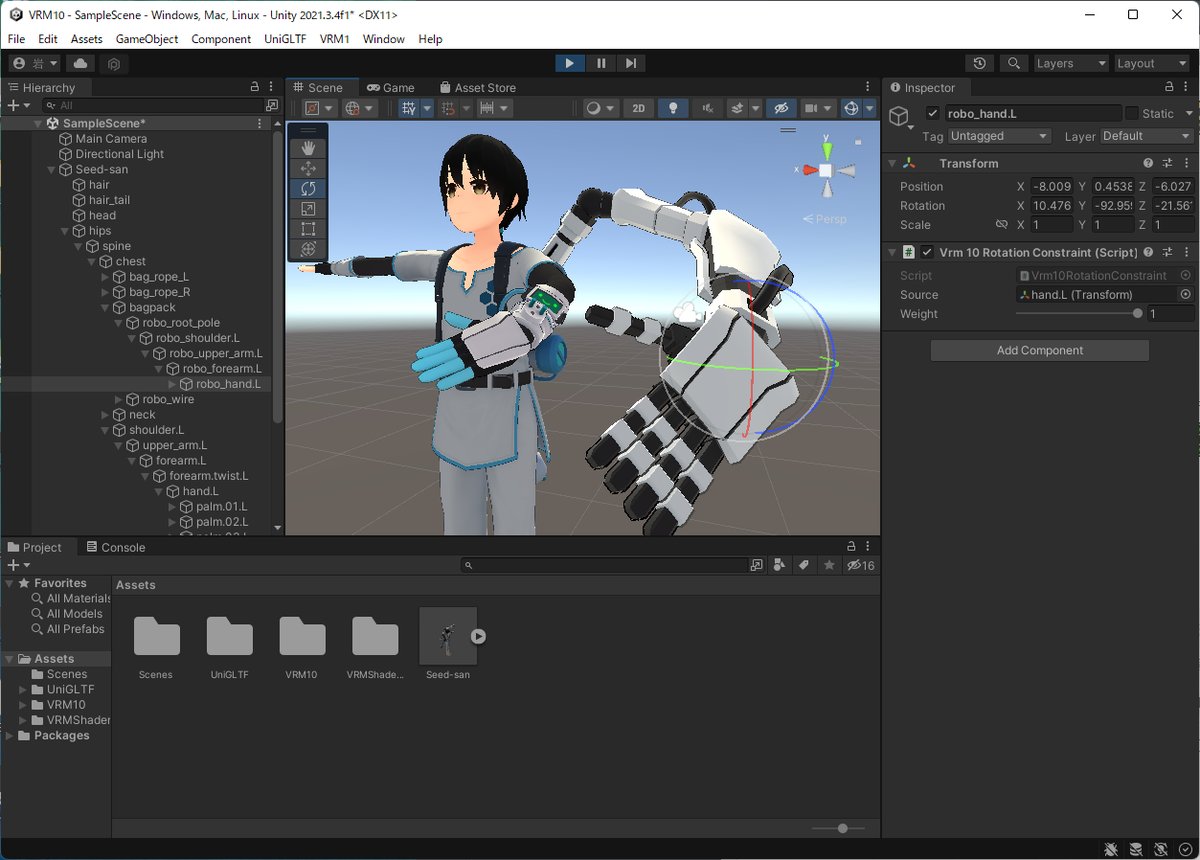Click the Pause button

pos(600,63)
